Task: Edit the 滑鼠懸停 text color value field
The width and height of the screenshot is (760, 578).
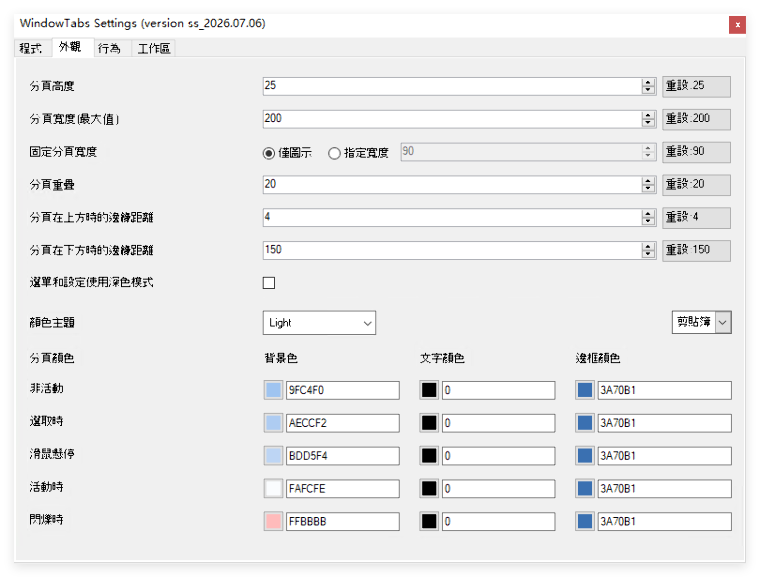Action: tap(498, 456)
